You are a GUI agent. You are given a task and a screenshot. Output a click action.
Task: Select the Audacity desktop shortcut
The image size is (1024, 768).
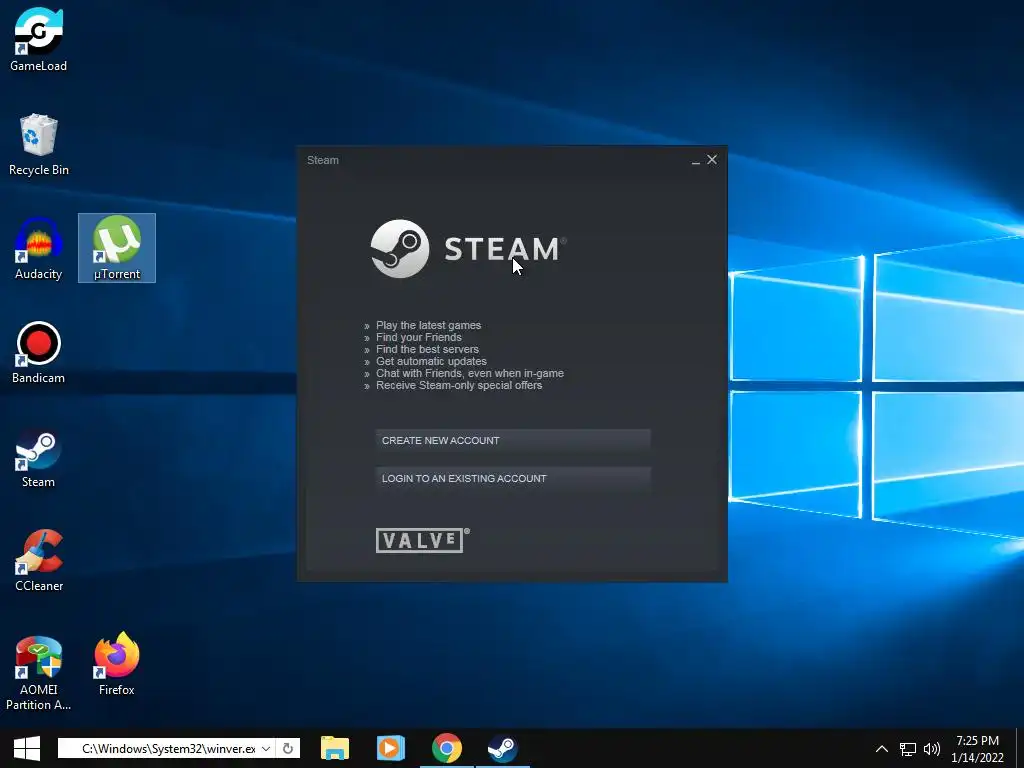tap(39, 249)
